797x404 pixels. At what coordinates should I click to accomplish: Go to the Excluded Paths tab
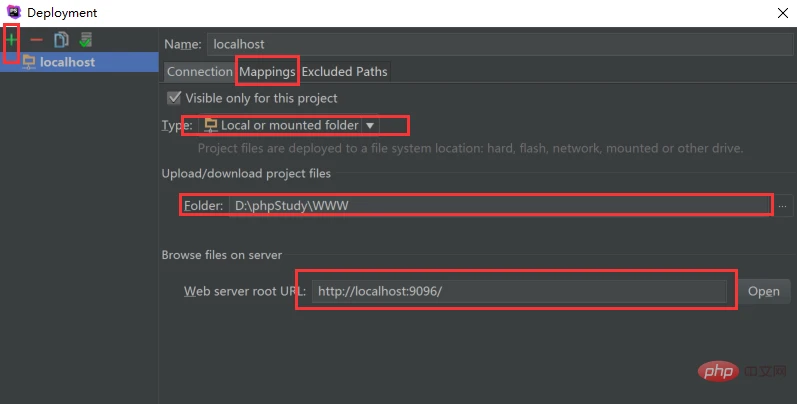345,72
